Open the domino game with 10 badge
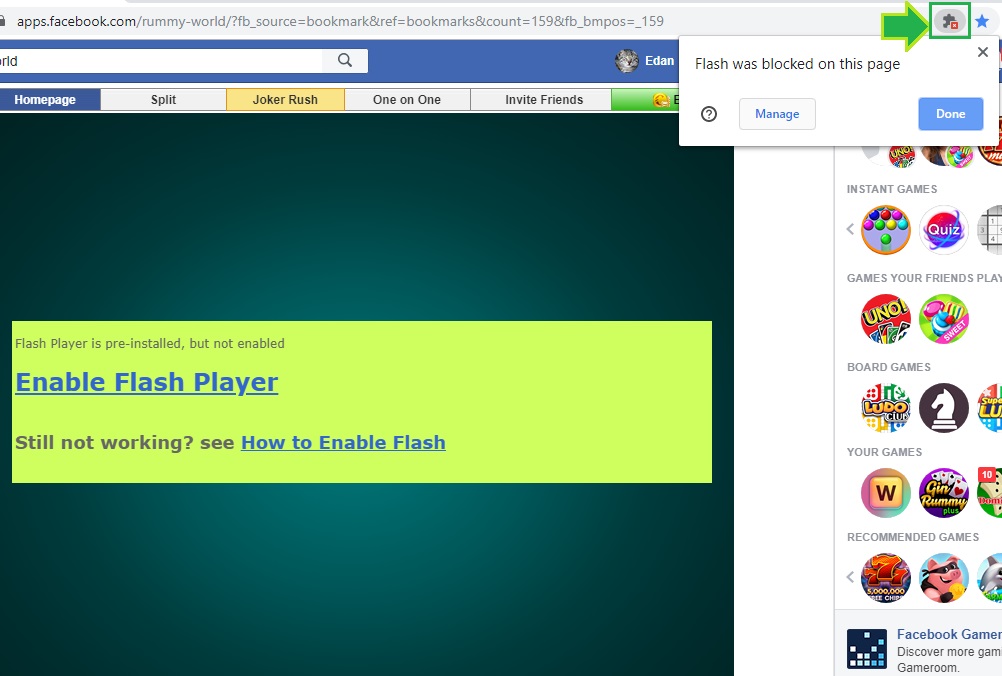 pyautogui.click(x=990, y=493)
